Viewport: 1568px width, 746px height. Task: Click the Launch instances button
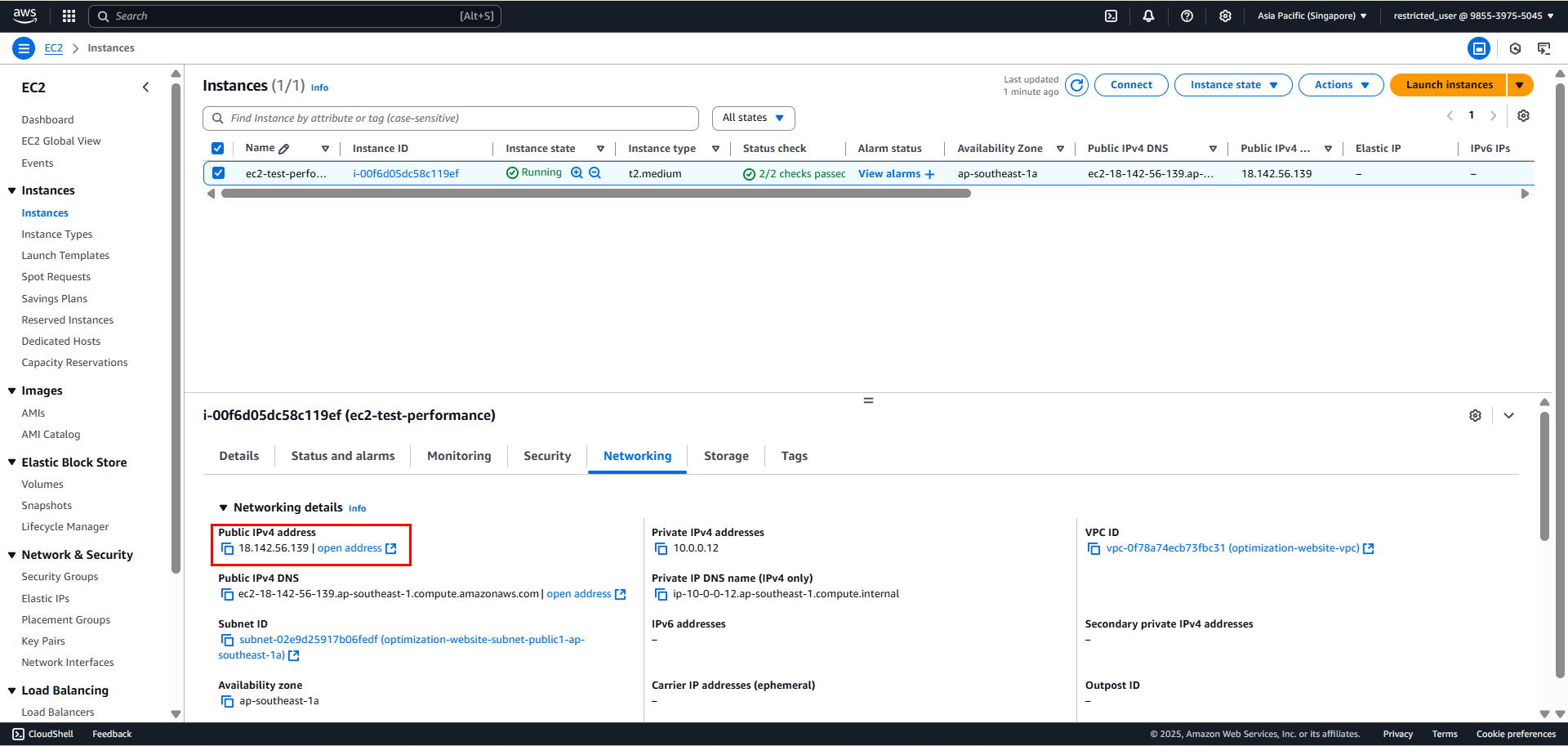1449,85
